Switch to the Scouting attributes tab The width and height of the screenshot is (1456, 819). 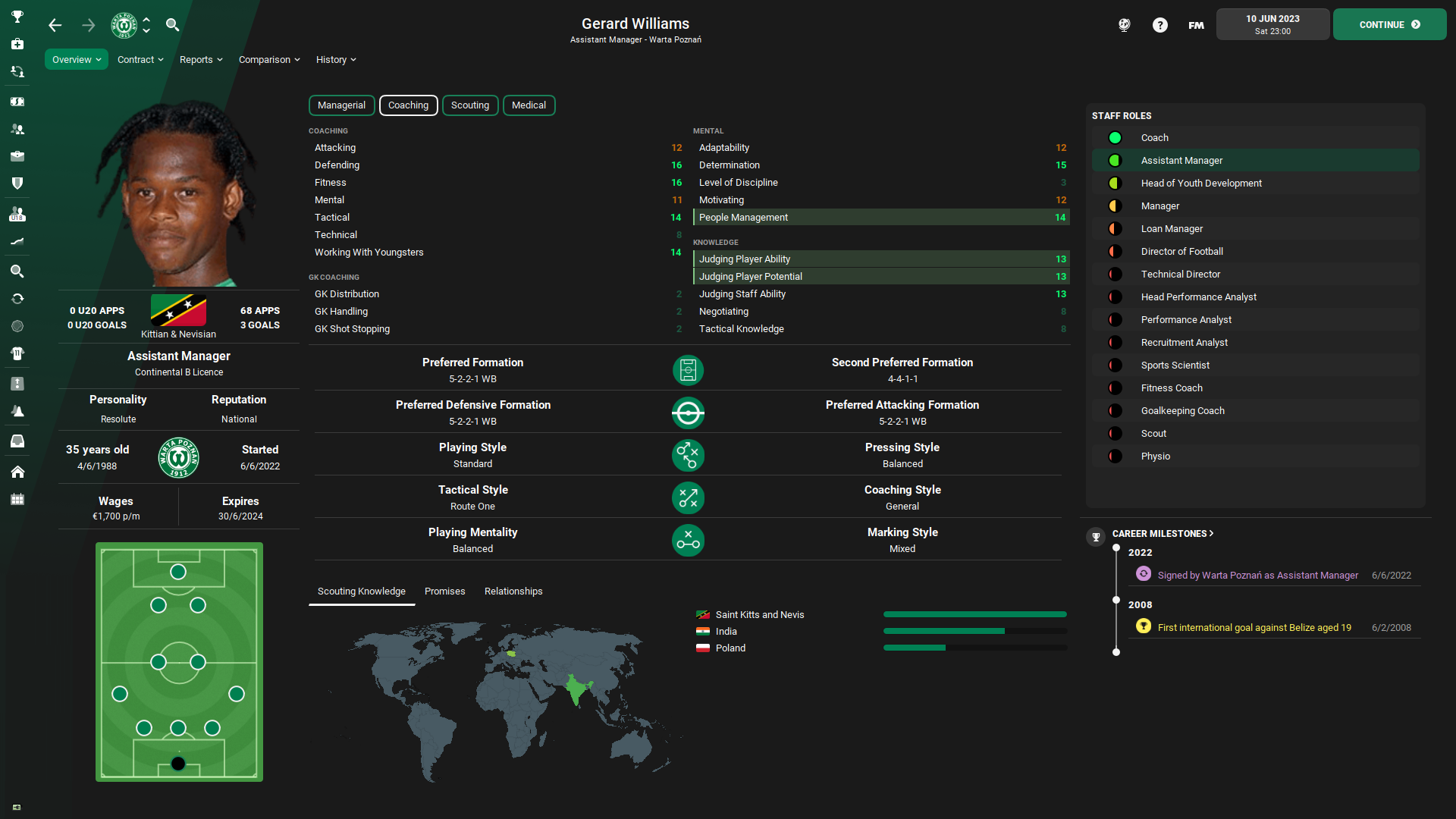[x=469, y=105]
